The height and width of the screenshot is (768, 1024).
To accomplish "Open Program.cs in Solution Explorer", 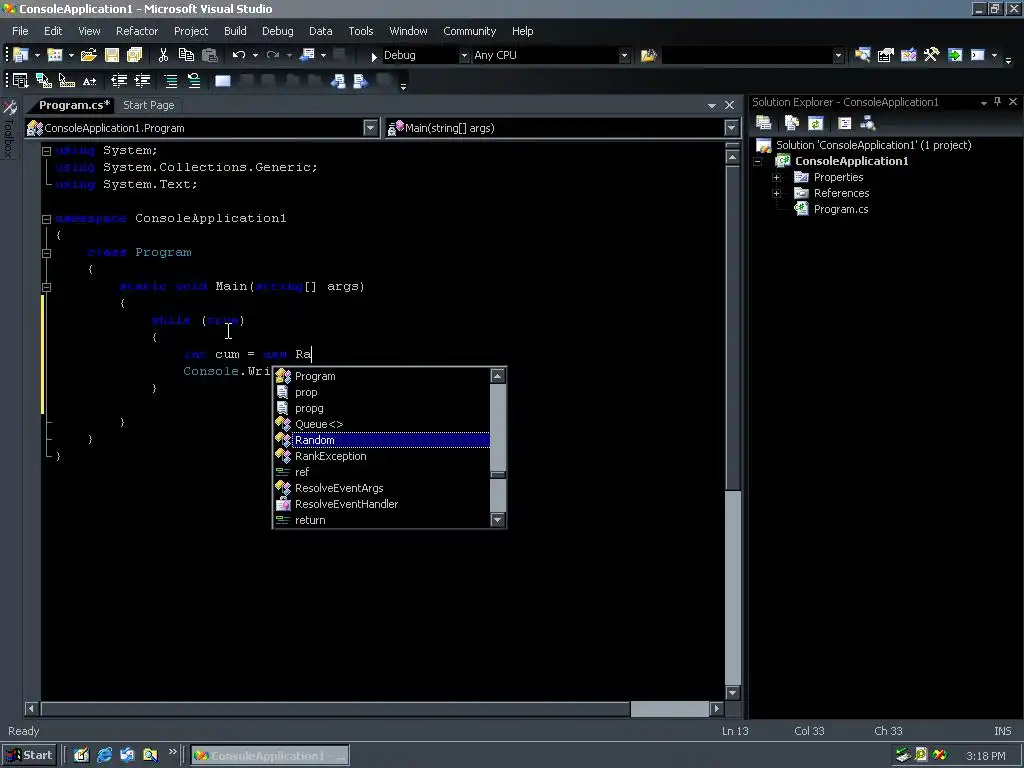I will (840, 210).
